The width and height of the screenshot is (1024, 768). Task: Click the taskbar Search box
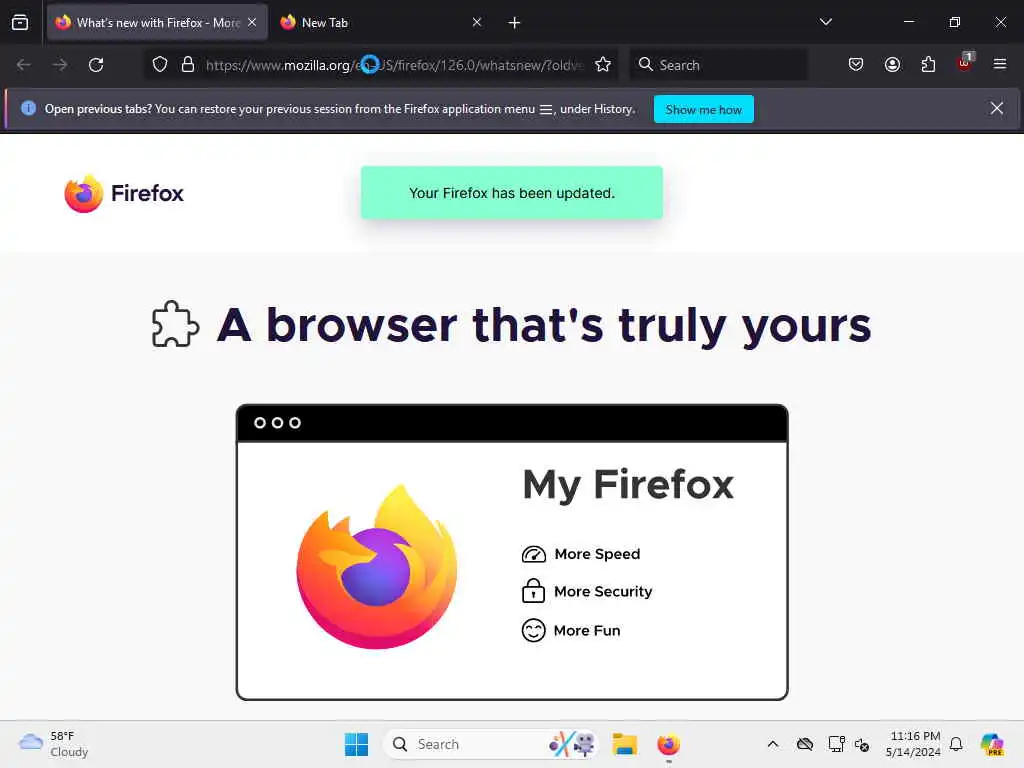point(490,744)
